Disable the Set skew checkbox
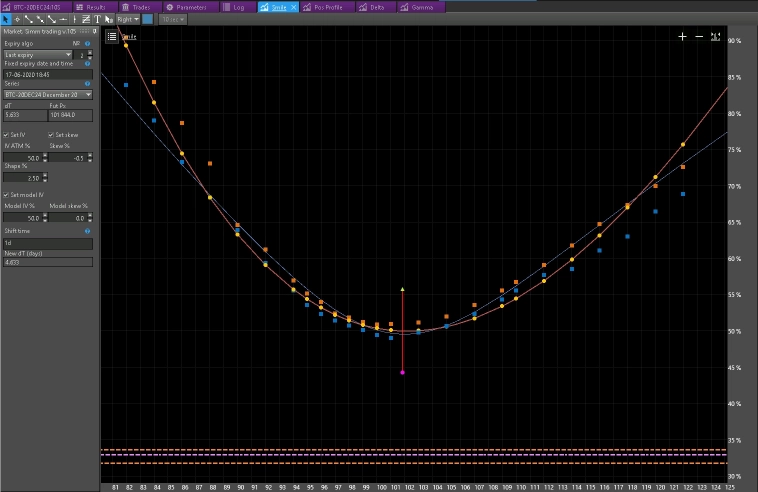Viewport: 758px width, 492px height. tap(50, 135)
